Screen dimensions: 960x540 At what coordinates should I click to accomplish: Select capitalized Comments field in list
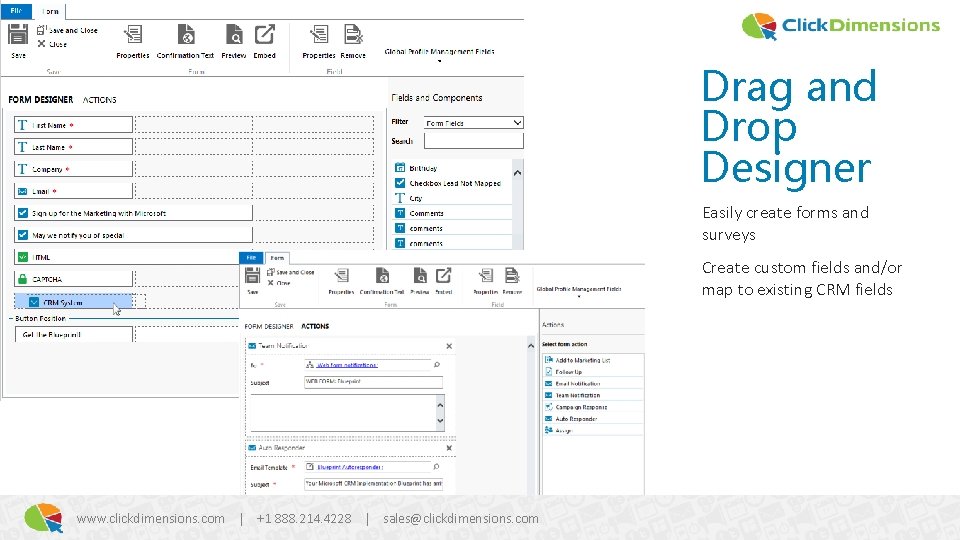tap(453, 213)
